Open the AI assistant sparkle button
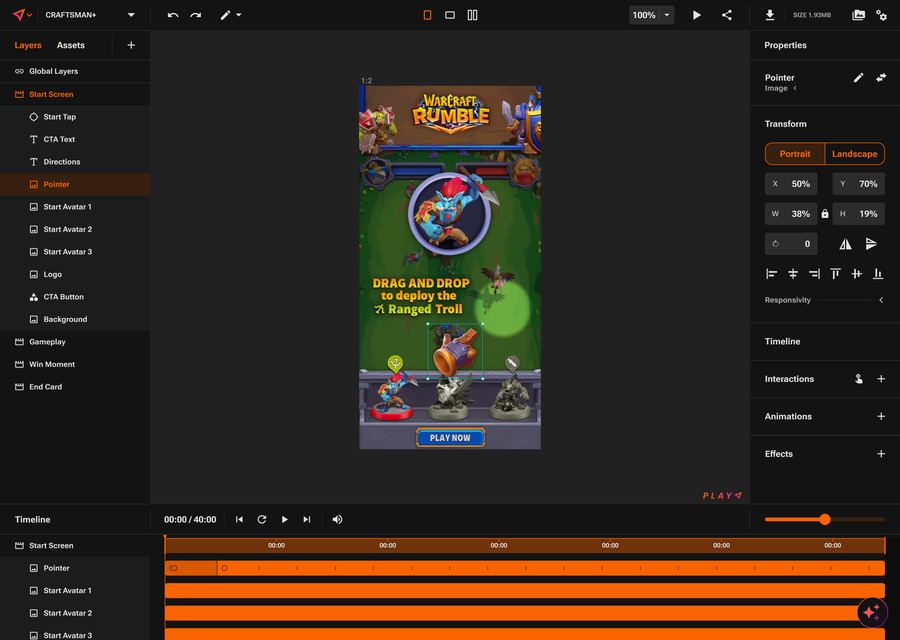 (872, 612)
